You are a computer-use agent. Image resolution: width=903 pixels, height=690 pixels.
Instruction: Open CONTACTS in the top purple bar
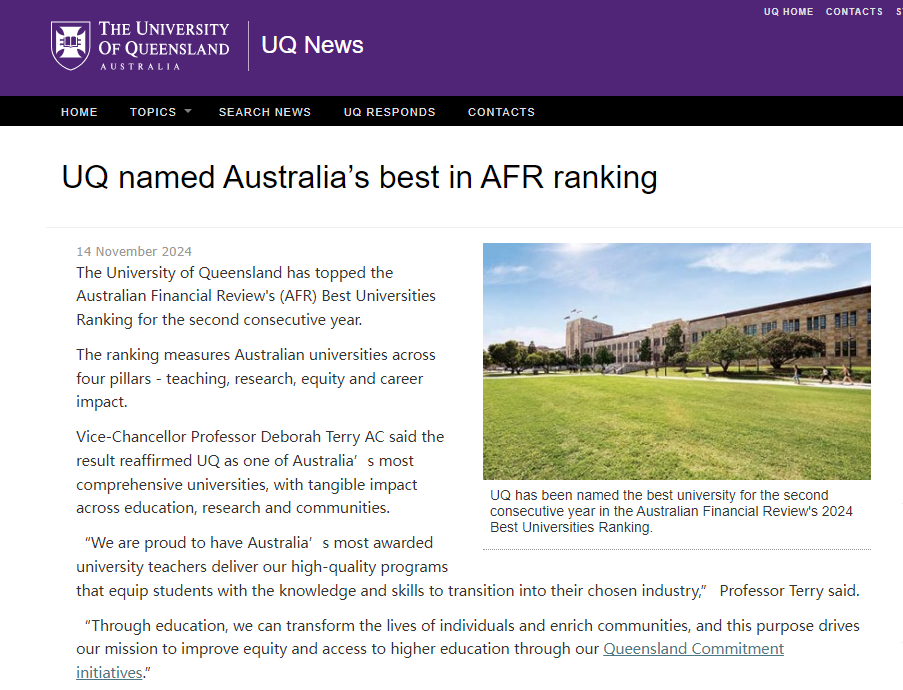pyautogui.click(x=854, y=12)
